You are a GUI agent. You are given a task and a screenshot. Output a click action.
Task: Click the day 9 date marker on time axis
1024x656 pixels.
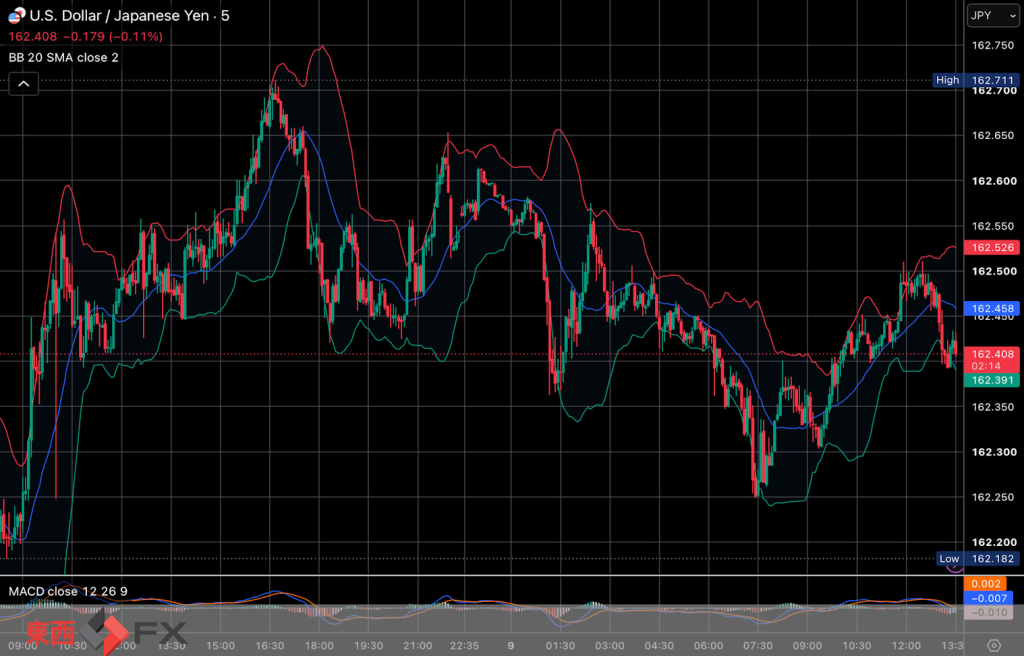click(511, 646)
